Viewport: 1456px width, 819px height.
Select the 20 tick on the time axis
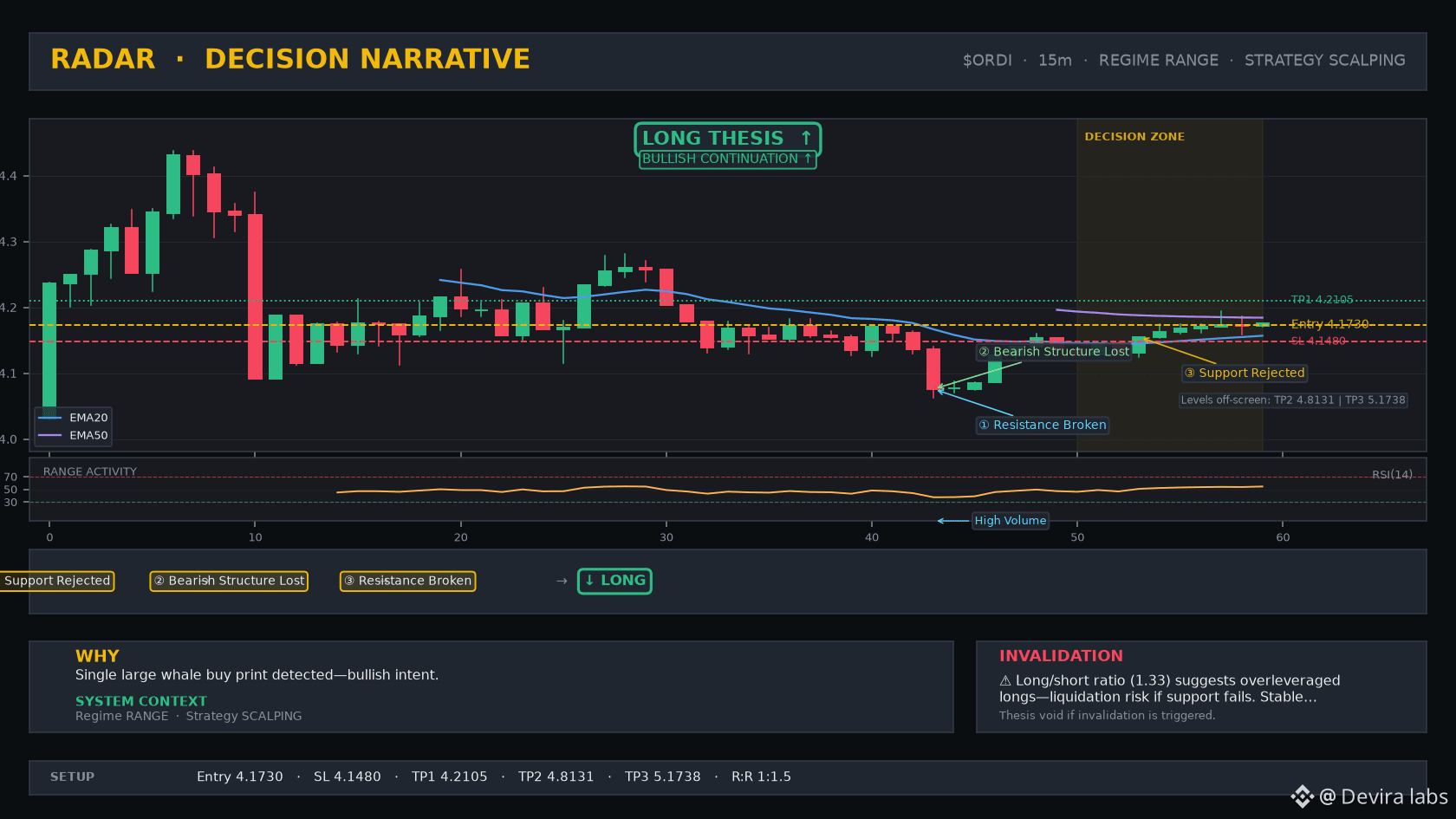click(460, 537)
